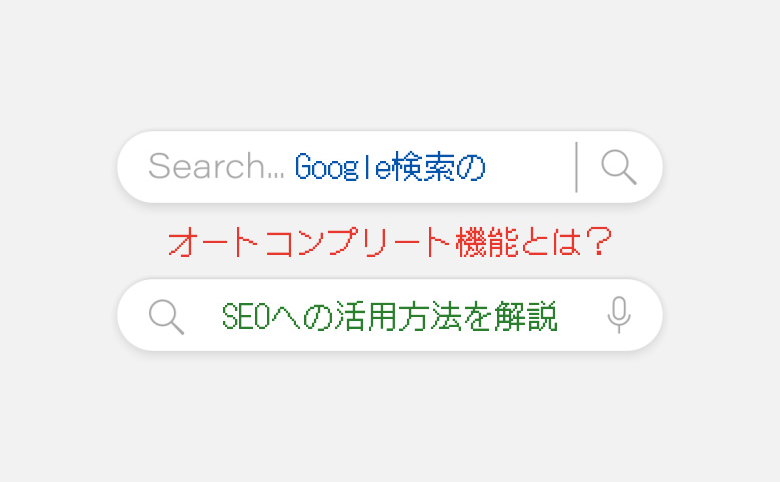Viewport: 780px width, 482px height.
Task: Click the green "を" character before 解説
Action: [478, 317]
